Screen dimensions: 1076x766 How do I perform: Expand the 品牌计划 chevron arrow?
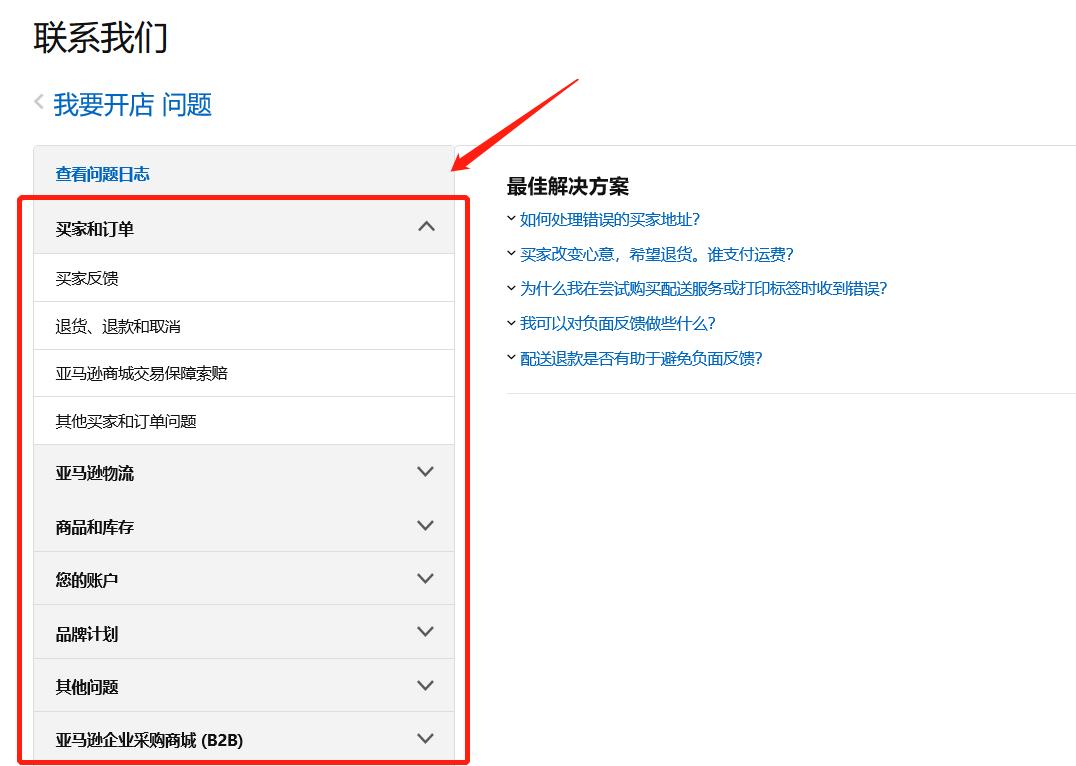pyautogui.click(x=426, y=632)
